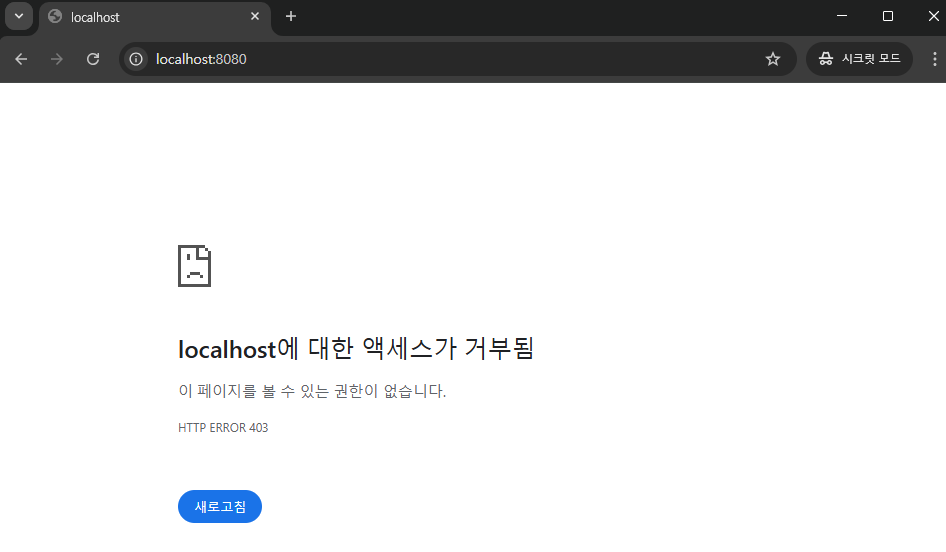Click the HTTP ERROR 403 text
Viewport: 946px width, 552px height.
tap(223, 428)
